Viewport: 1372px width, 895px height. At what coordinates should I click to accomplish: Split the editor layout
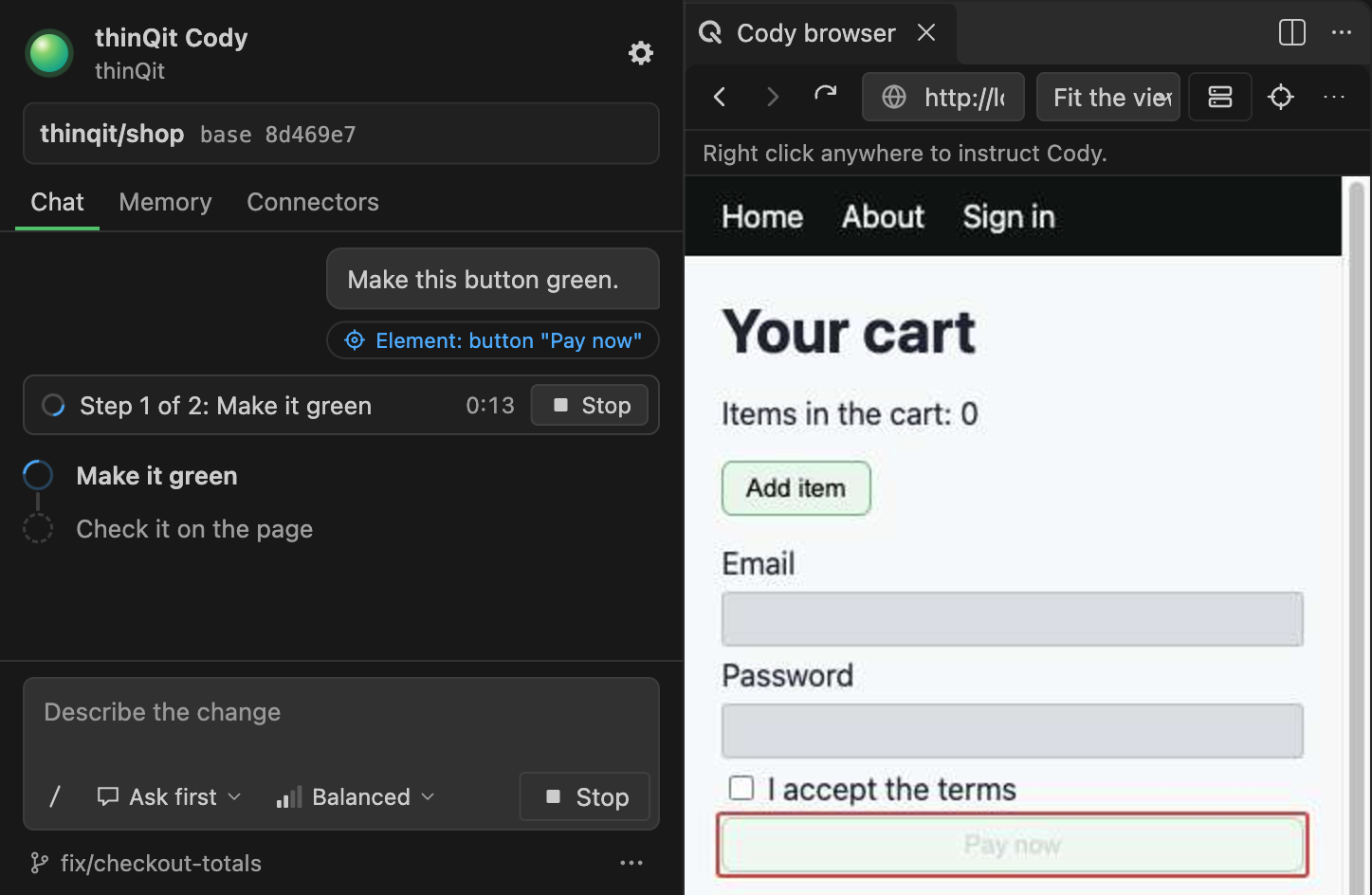coord(1292,32)
